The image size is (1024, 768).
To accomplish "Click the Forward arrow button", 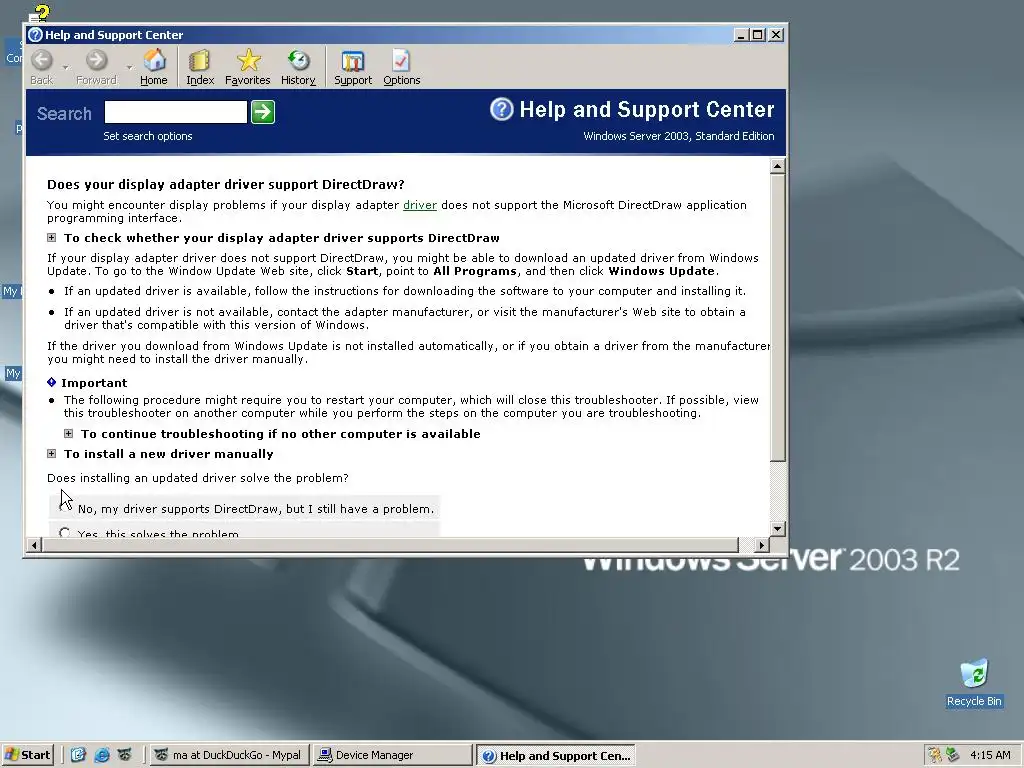I will coord(96,67).
